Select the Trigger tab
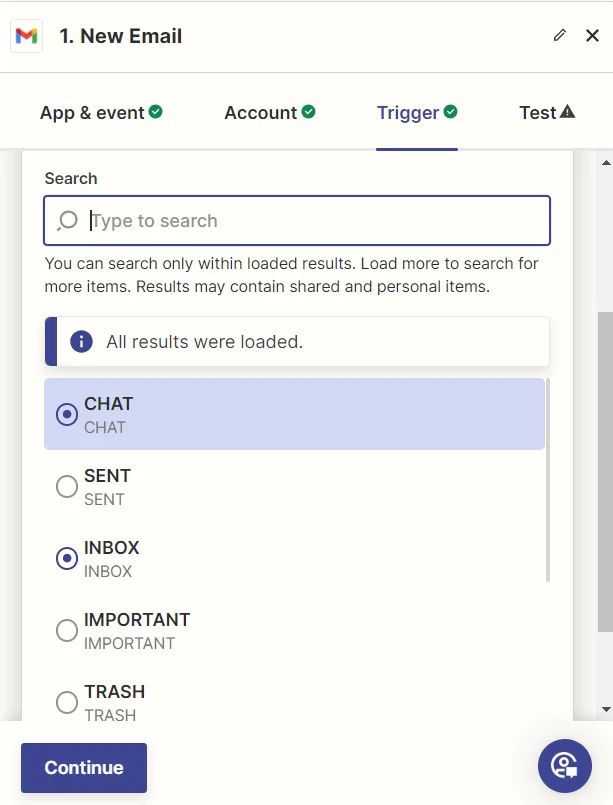The height and width of the screenshot is (805, 613). [417, 112]
